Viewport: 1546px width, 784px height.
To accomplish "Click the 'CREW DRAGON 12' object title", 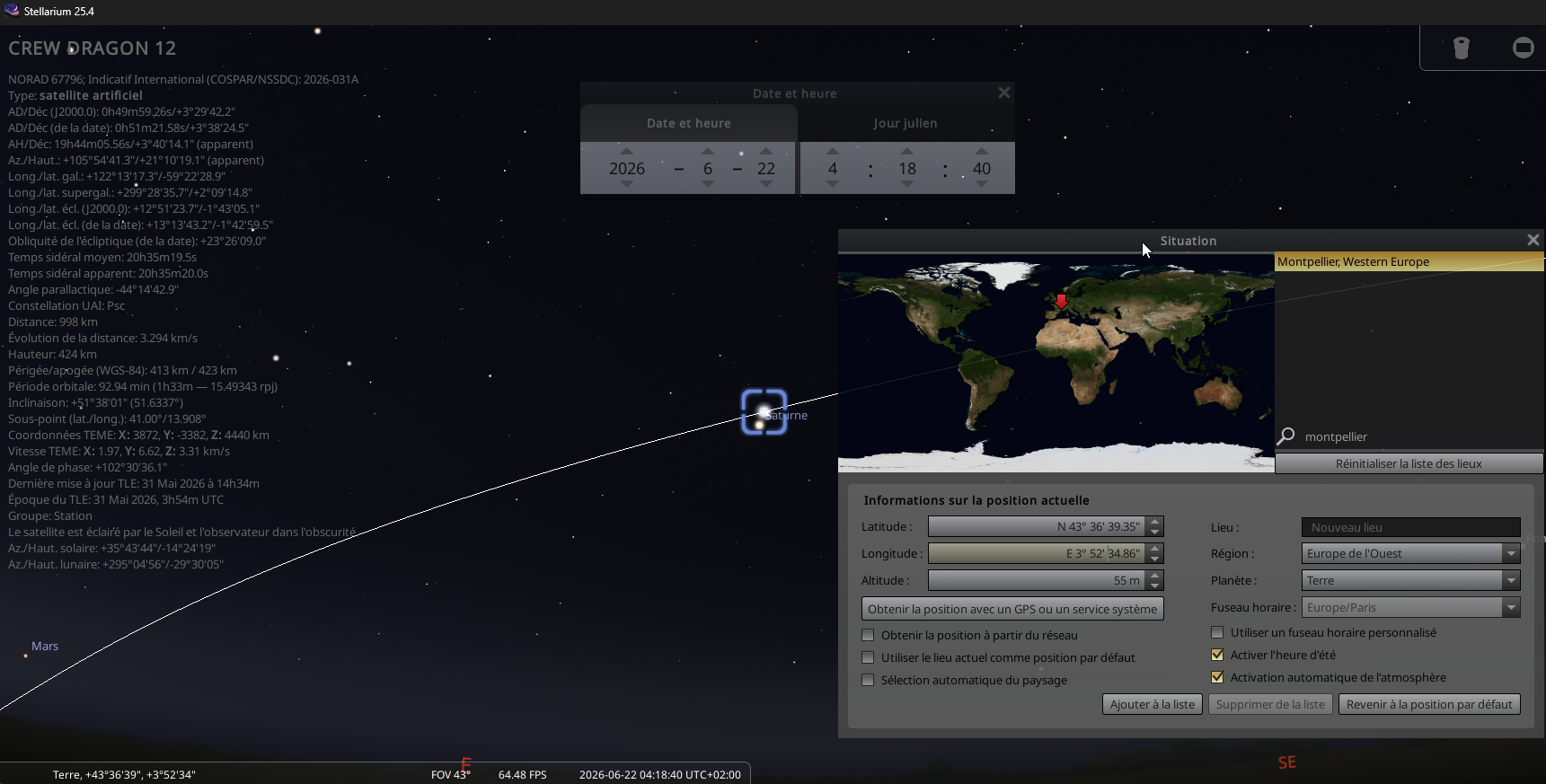I will [92, 48].
